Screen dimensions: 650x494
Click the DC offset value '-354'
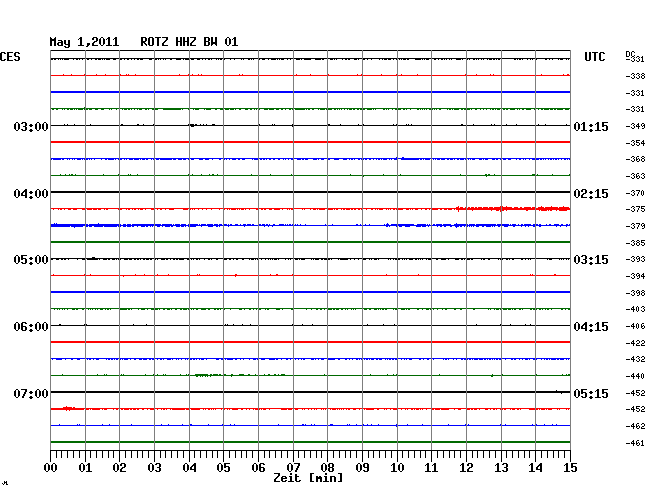pyautogui.click(x=635, y=143)
